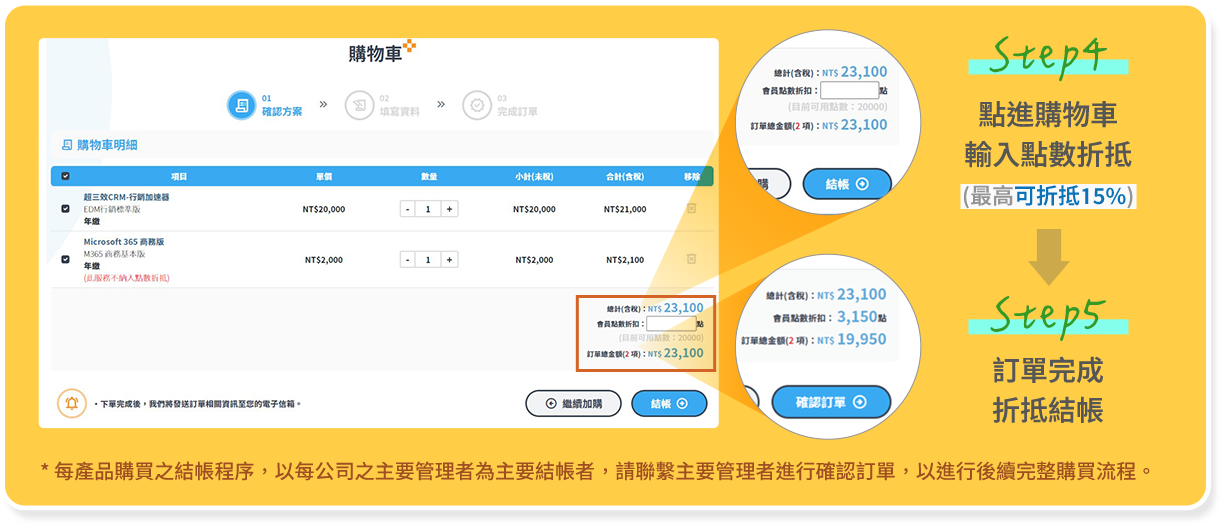Increase quantity of Microsoft 365 商務版

click(x=450, y=259)
